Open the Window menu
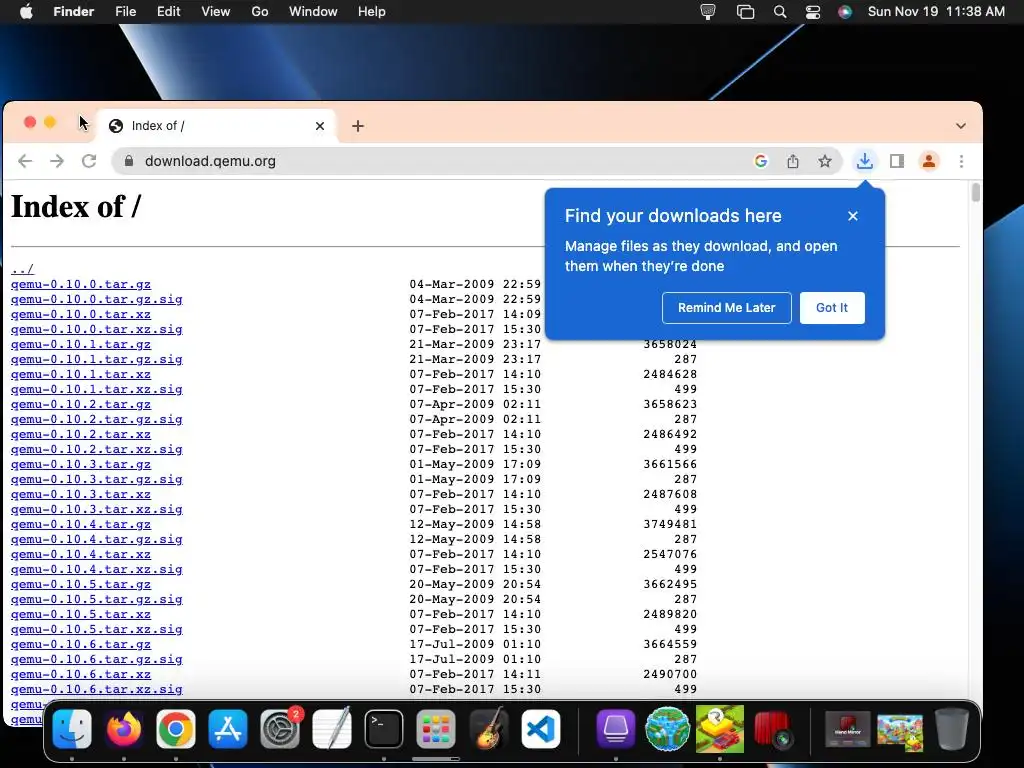 (x=313, y=12)
